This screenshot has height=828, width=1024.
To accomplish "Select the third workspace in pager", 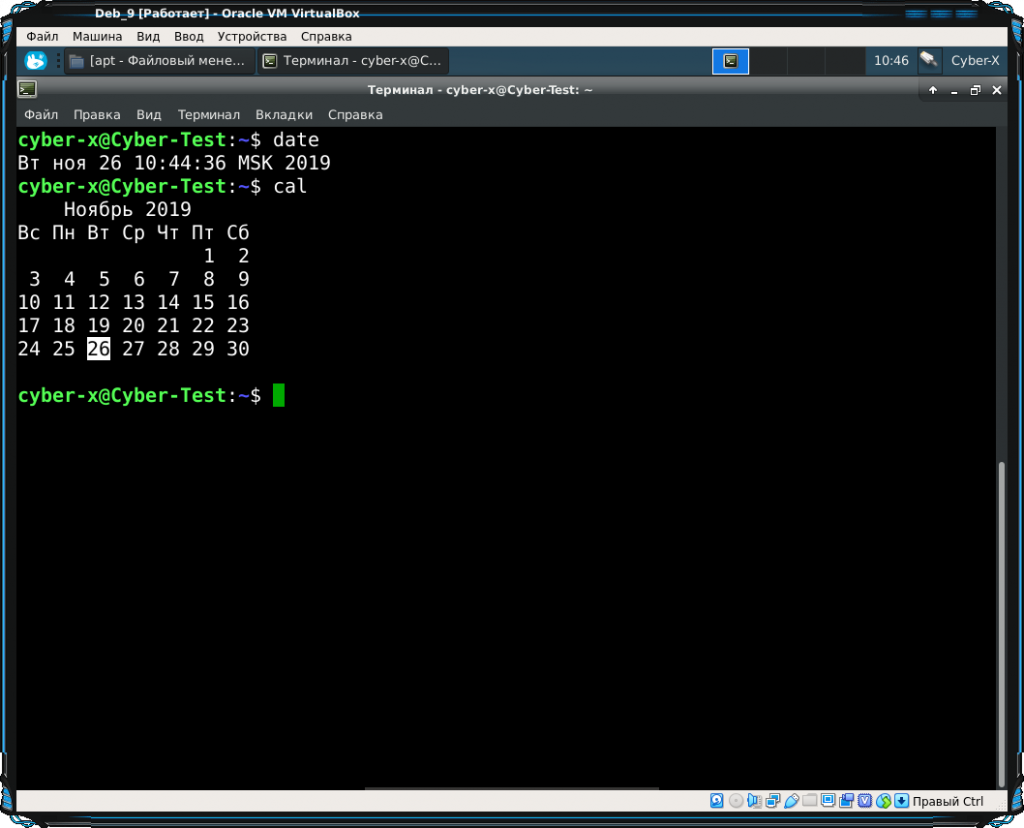I will click(806, 61).
